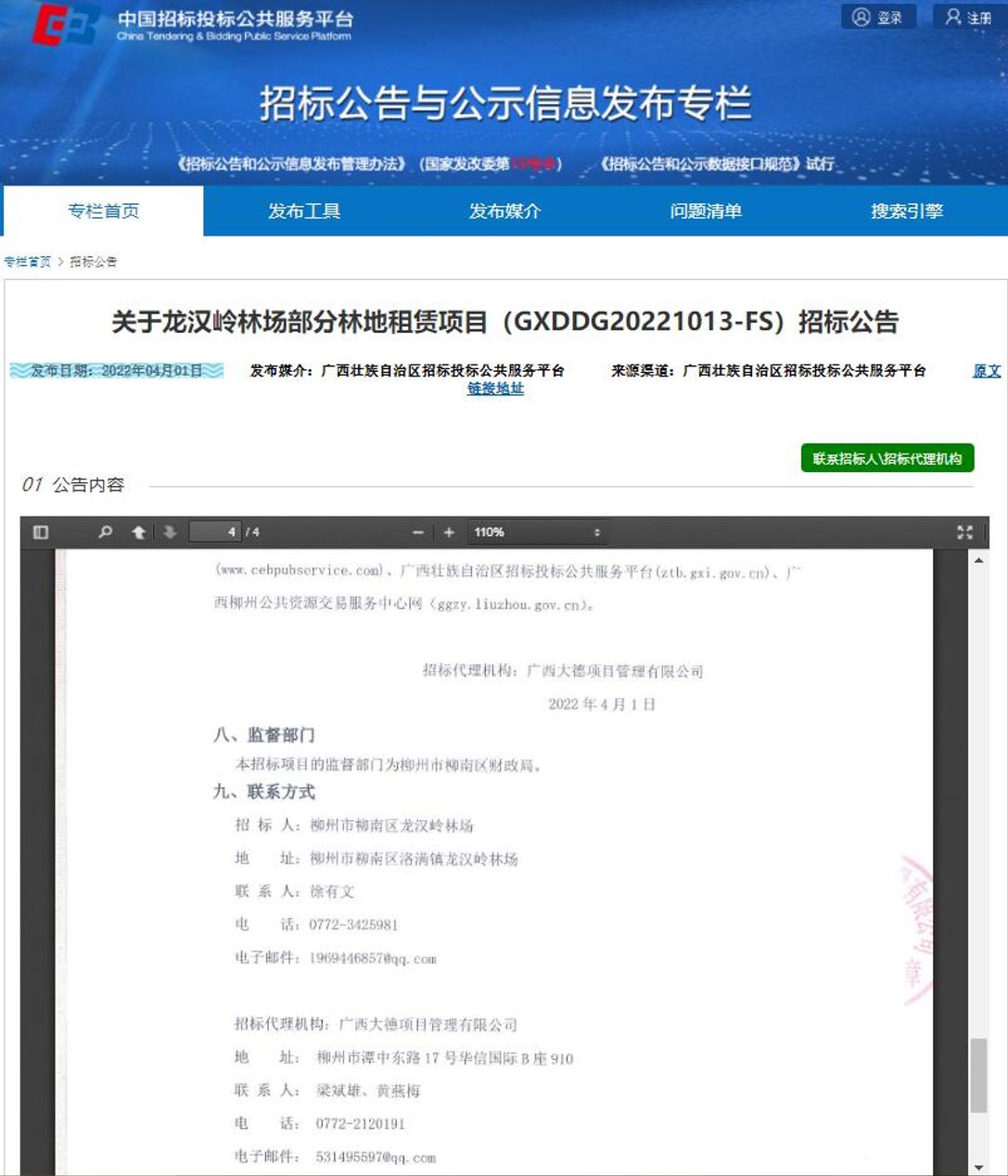Open the 问题清单 tab
Viewport: 1008px width, 1176px height.
point(706,211)
